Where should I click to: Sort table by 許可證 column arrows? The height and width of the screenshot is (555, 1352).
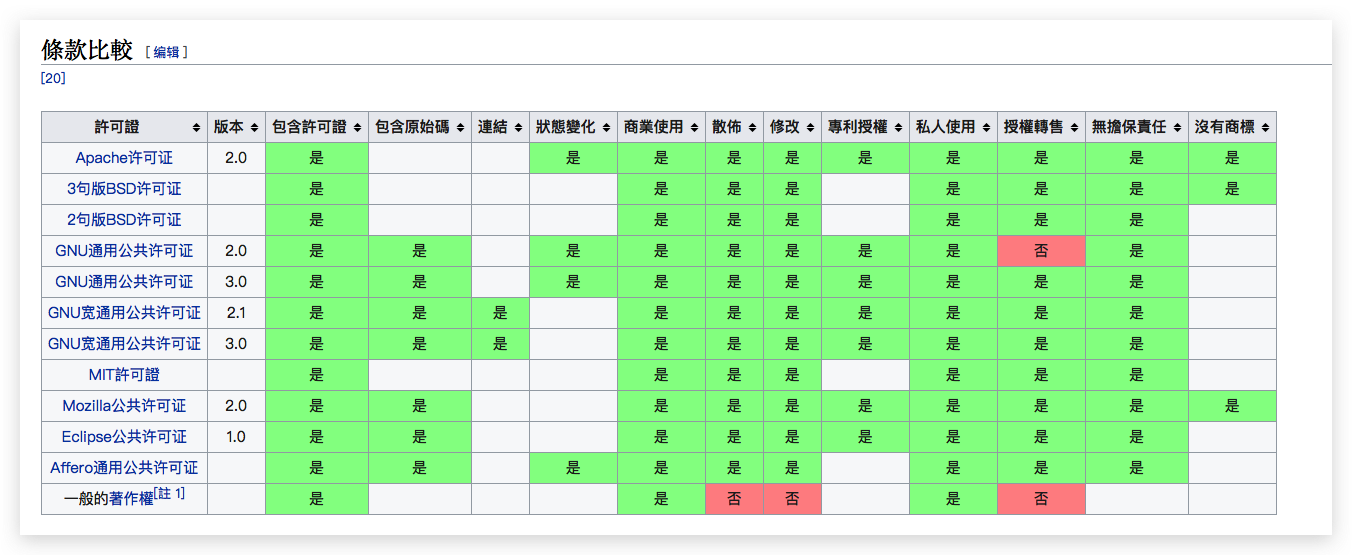(x=195, y=128)
